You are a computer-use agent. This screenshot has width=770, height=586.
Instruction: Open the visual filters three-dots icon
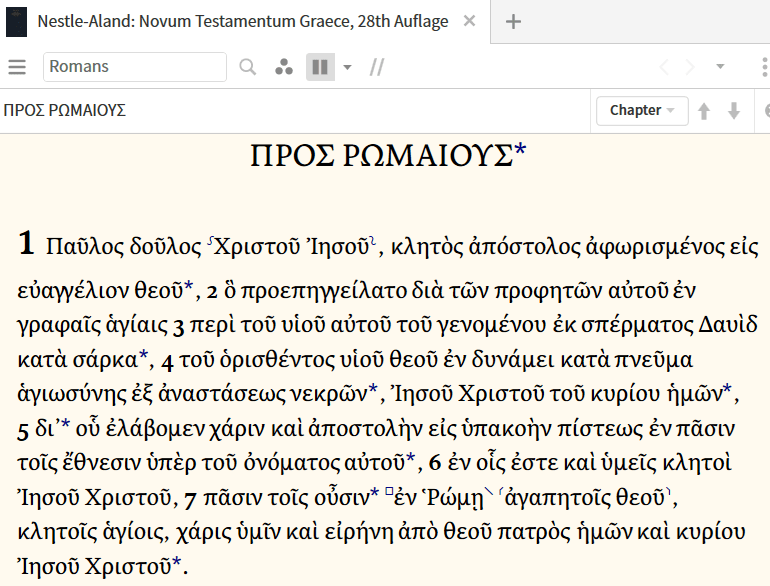[284, 67]
